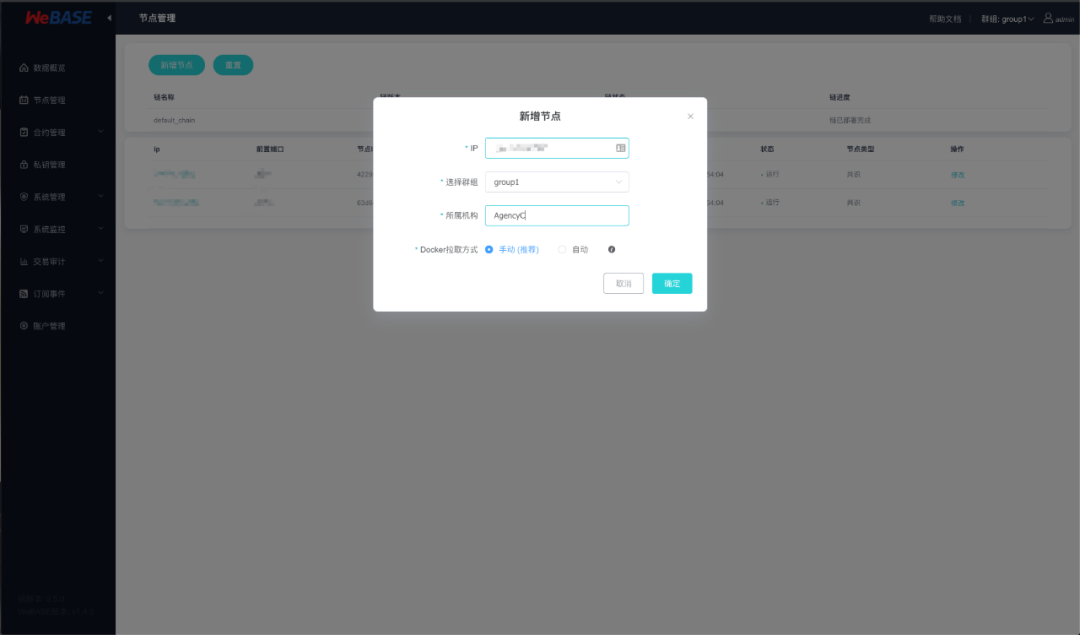The image size is (1080, 635).
Task: Click the 新增节点 dialog title
Action: [540, 116]
